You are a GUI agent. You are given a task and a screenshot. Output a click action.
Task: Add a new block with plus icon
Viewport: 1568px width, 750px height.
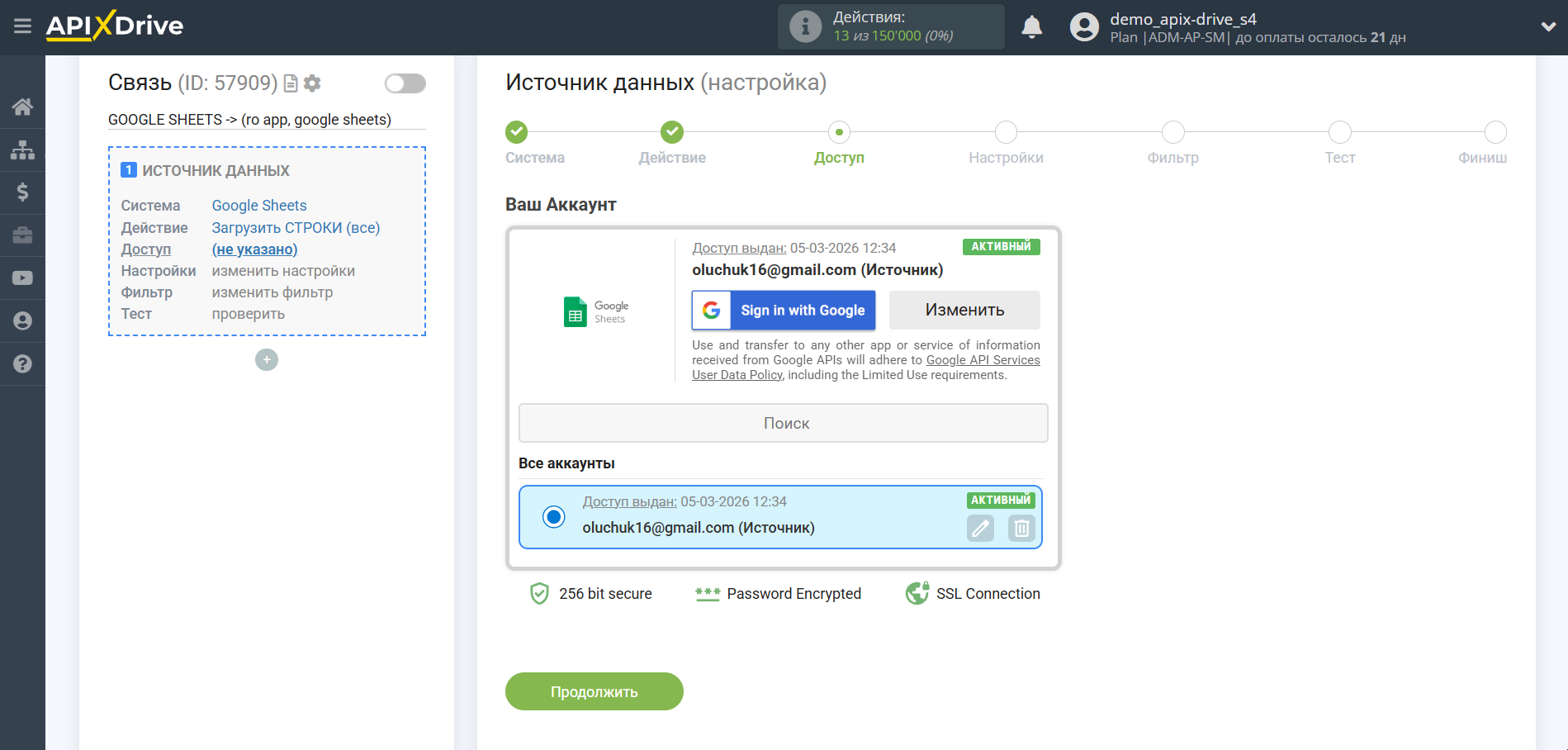click(x=267, y=360)
